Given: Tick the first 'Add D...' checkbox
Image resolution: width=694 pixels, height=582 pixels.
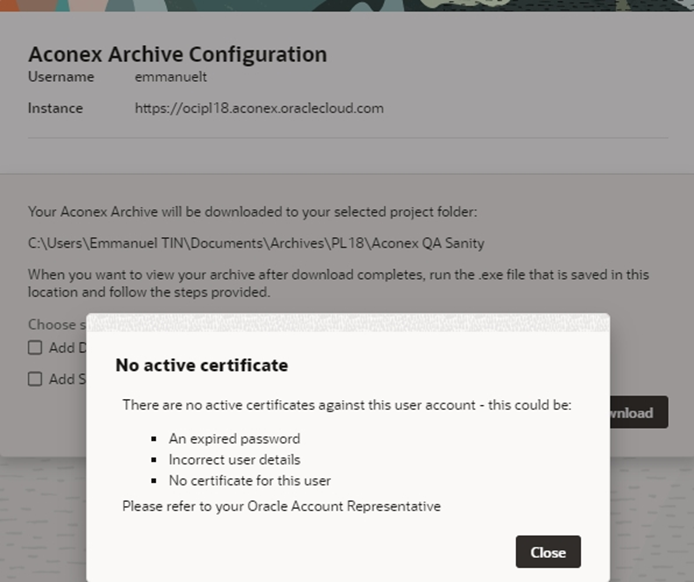Looking at the screenshot, I should 35,347.
